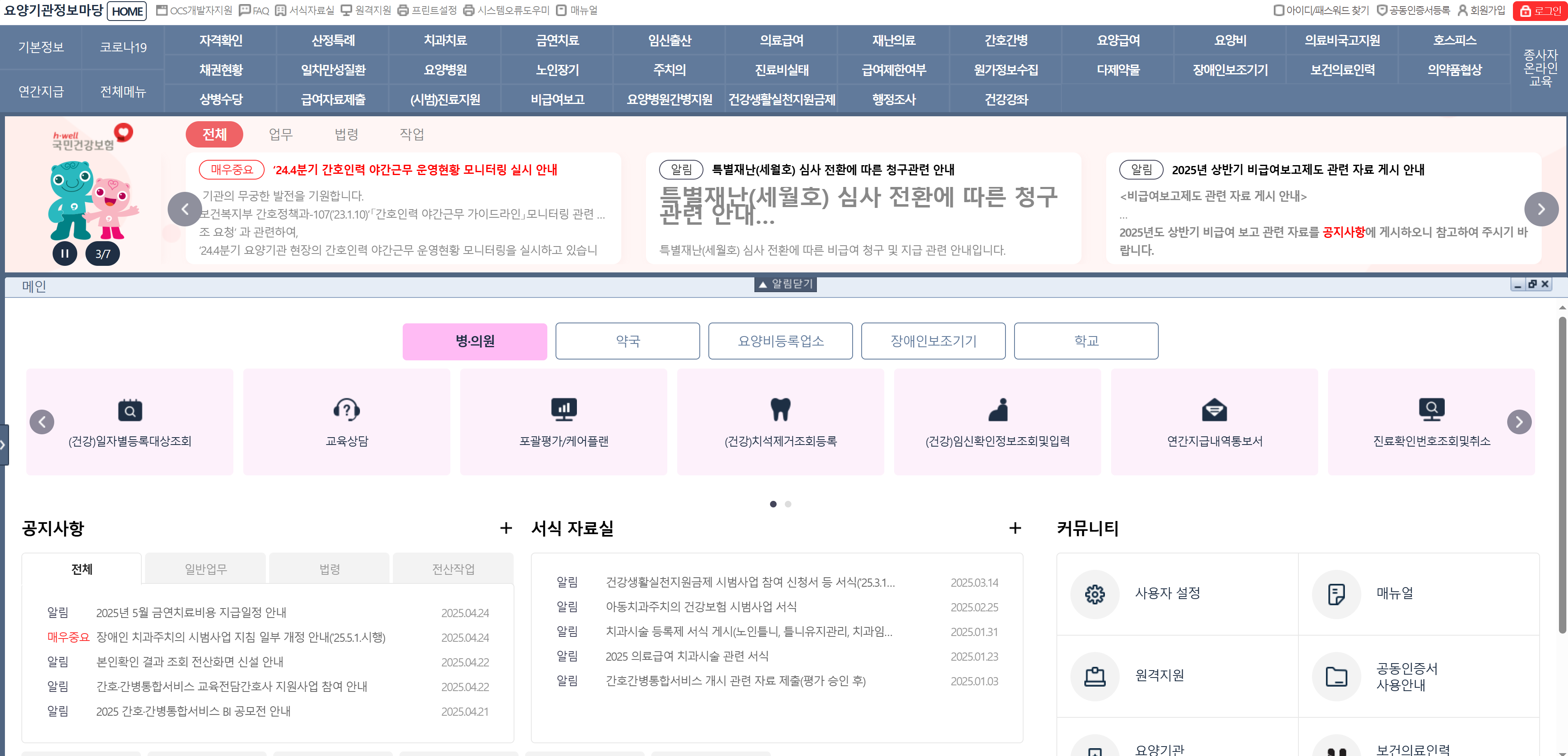Open notice 본인확인 결과 조회 전산화면 신설 안내
Image resolution: width=1568 pixels, height=756 pixels.
(189, 661)
